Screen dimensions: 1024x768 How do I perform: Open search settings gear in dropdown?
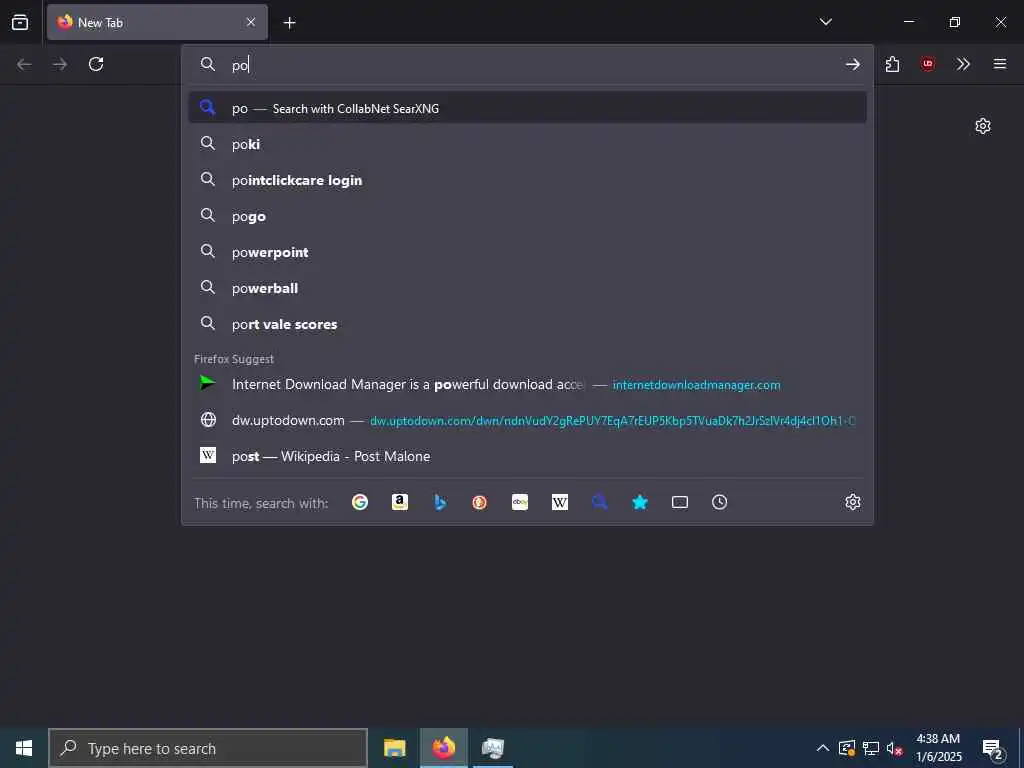[853, 502]
